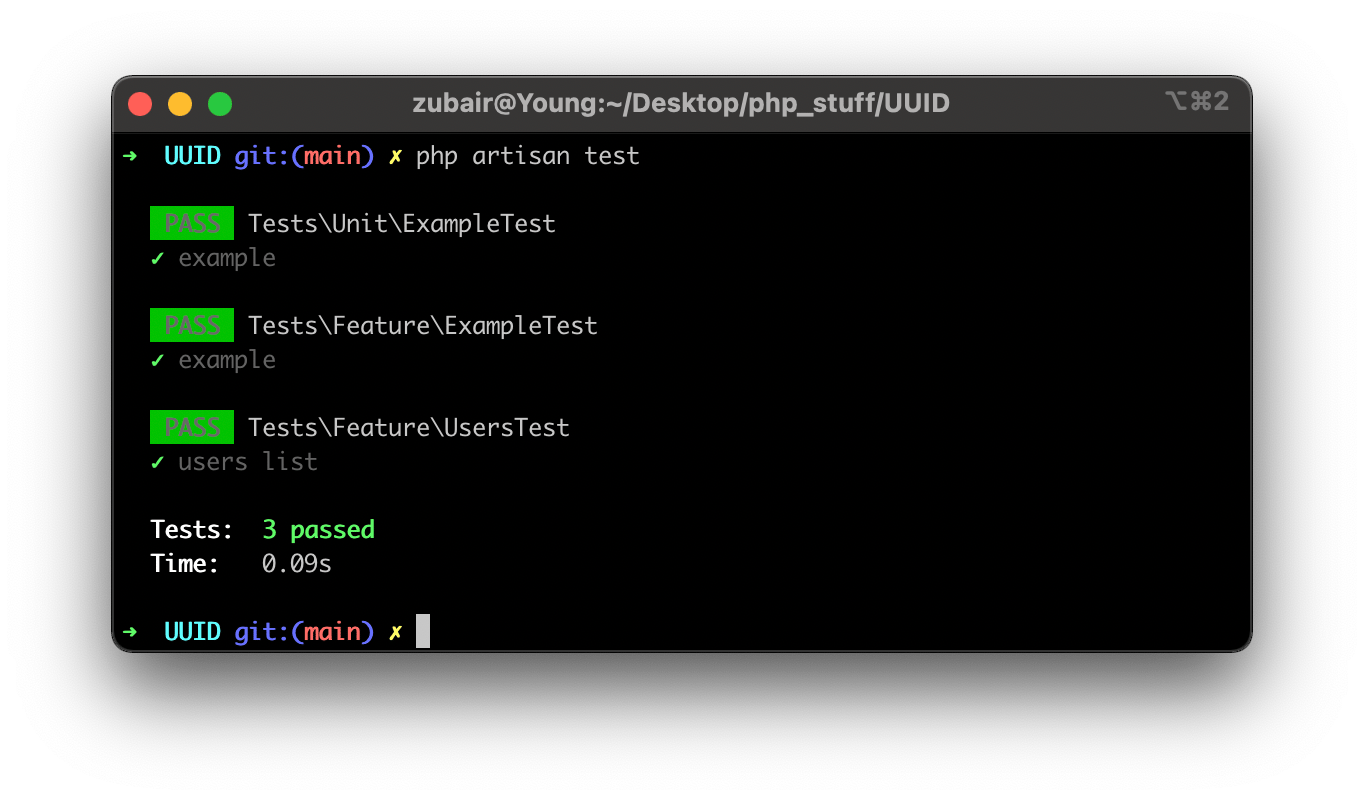Click the '0.09s' time value

295,563
